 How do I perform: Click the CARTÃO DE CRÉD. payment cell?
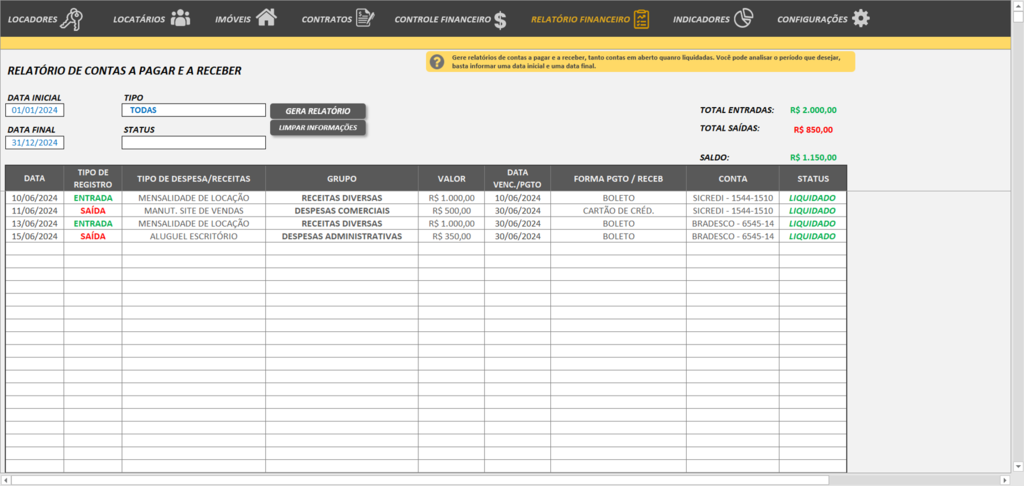(x=618, y=210)
